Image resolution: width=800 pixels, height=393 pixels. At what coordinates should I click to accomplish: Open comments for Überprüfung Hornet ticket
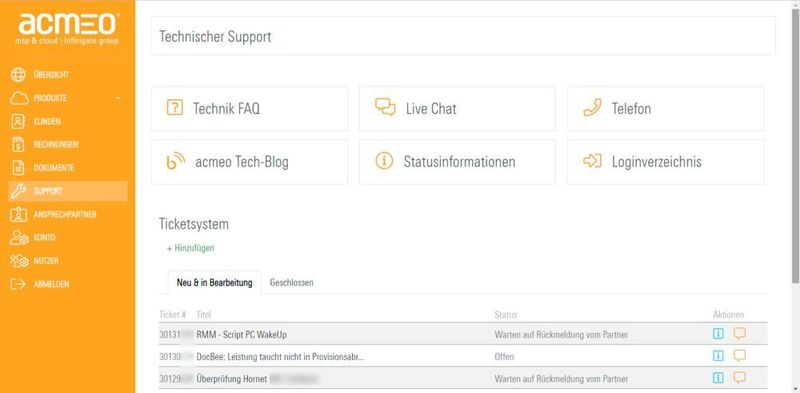pyautogui.click(x=740, y=378)
